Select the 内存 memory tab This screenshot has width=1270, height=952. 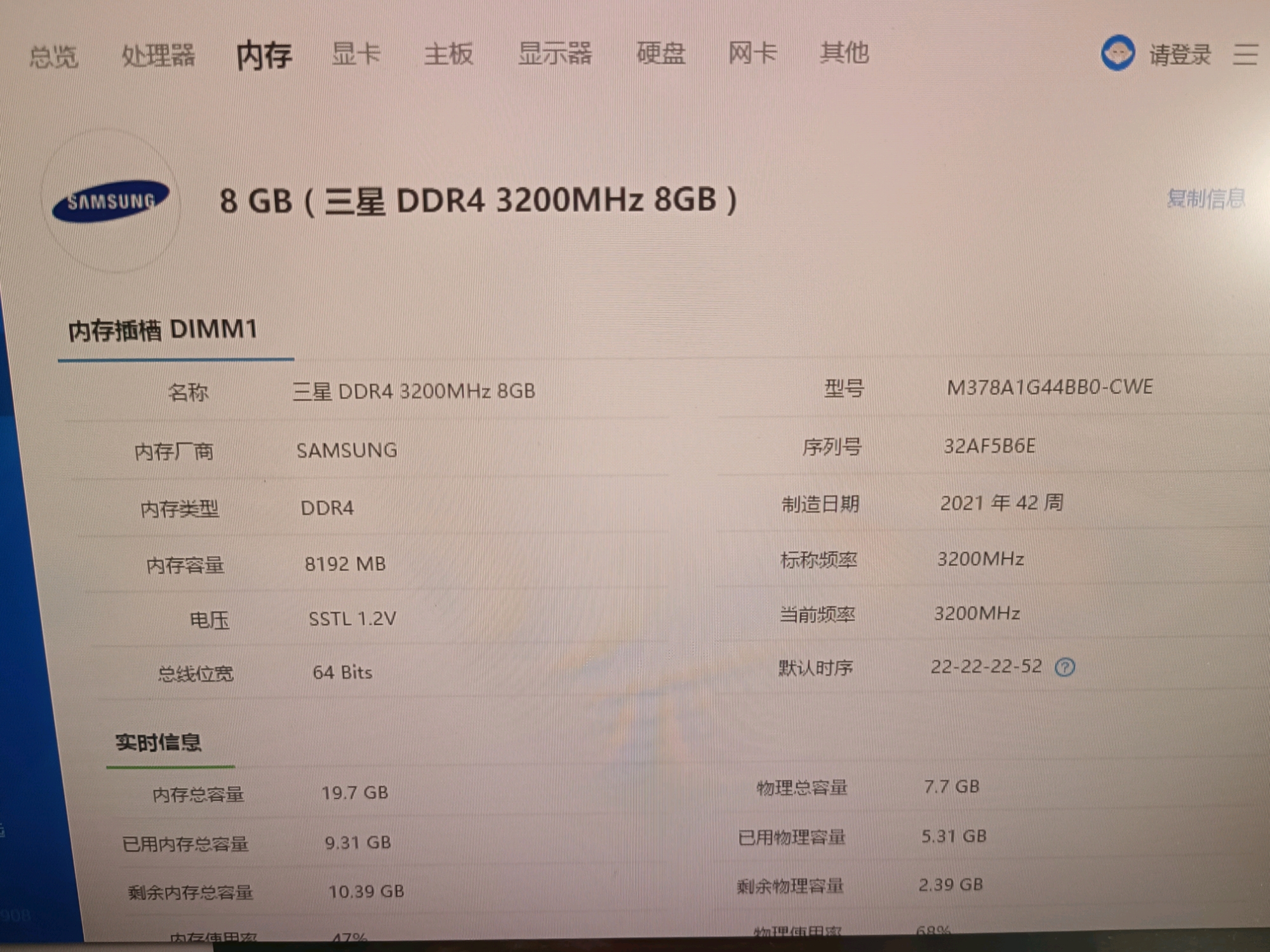(264, 55)
